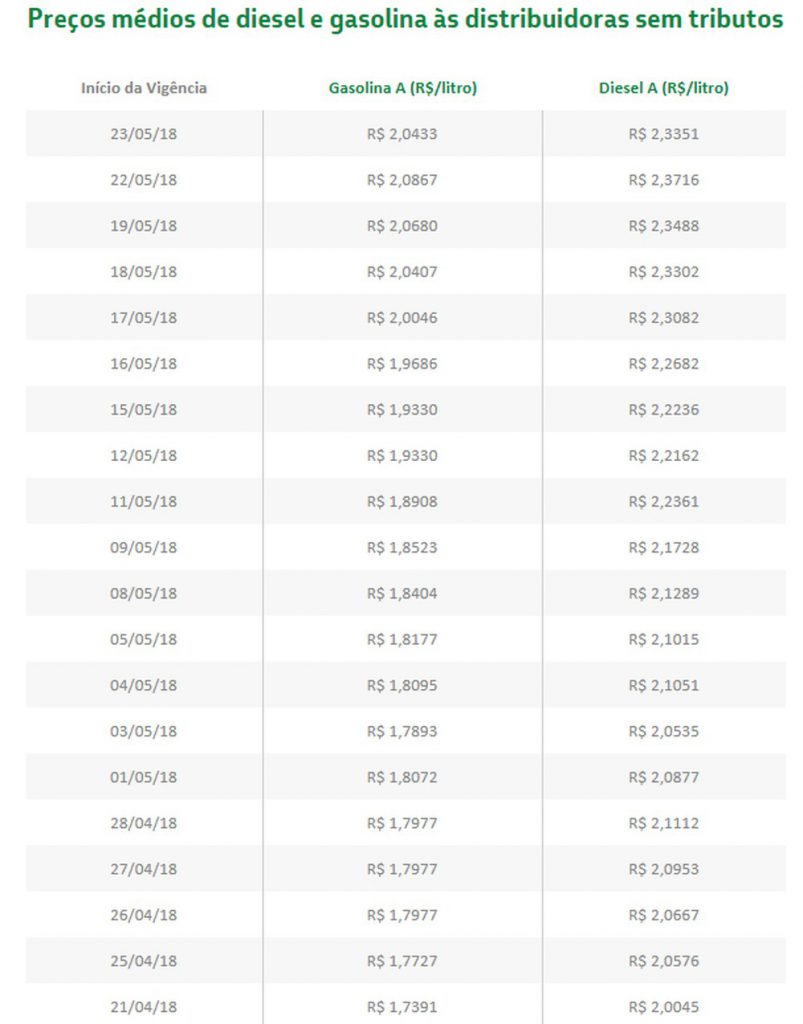Screen dimensions: 803x1024
Task: Click the 21/04/18 date cell
Action: tap(144, 1007)
